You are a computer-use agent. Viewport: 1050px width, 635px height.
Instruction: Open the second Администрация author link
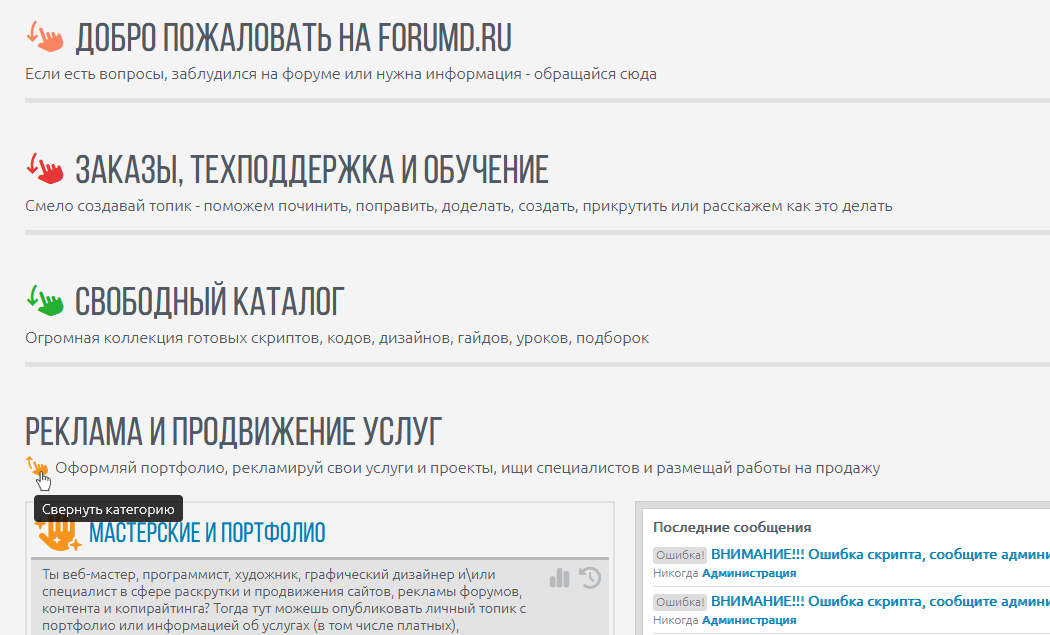tap(749, 620)
